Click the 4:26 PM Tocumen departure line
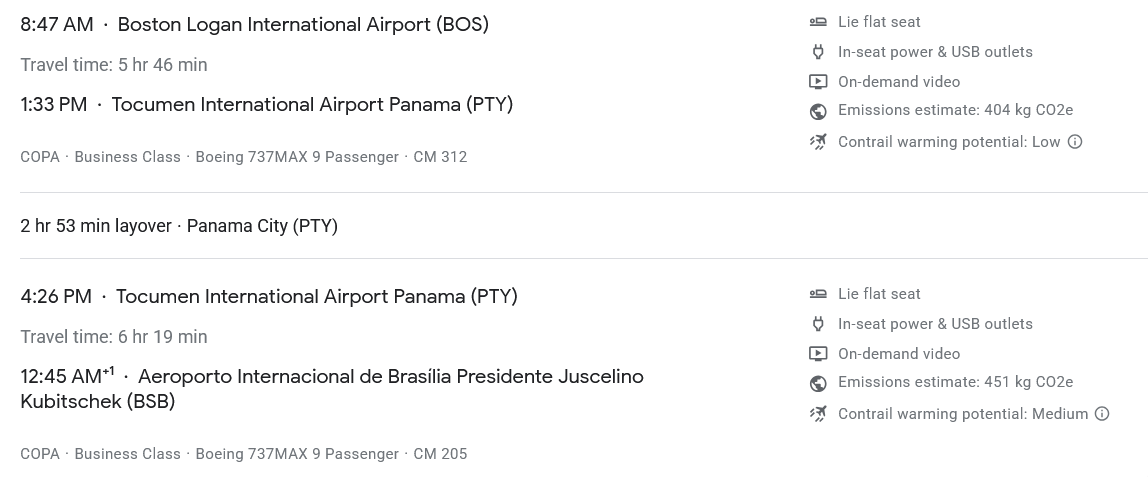The width and height of the screenshot is (1148, 477). coord(268,296)
